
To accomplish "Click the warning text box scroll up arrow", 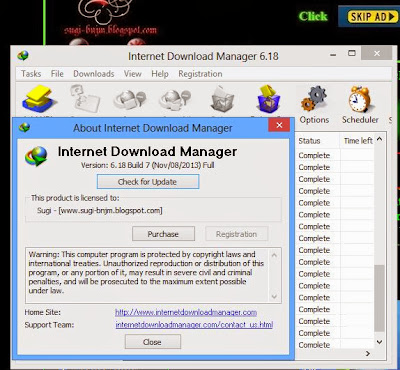I will (274, 255).
